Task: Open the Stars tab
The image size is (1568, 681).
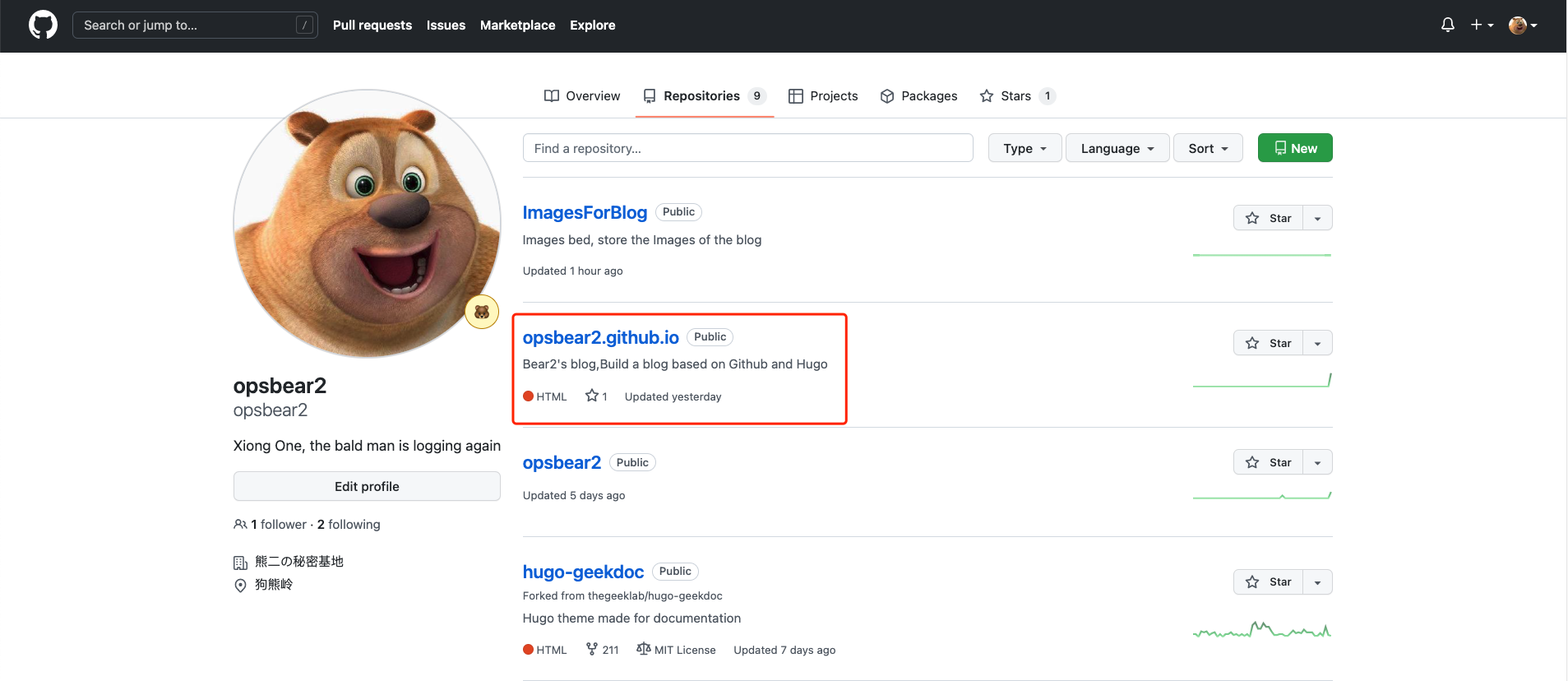Action: click(1017, 96)
